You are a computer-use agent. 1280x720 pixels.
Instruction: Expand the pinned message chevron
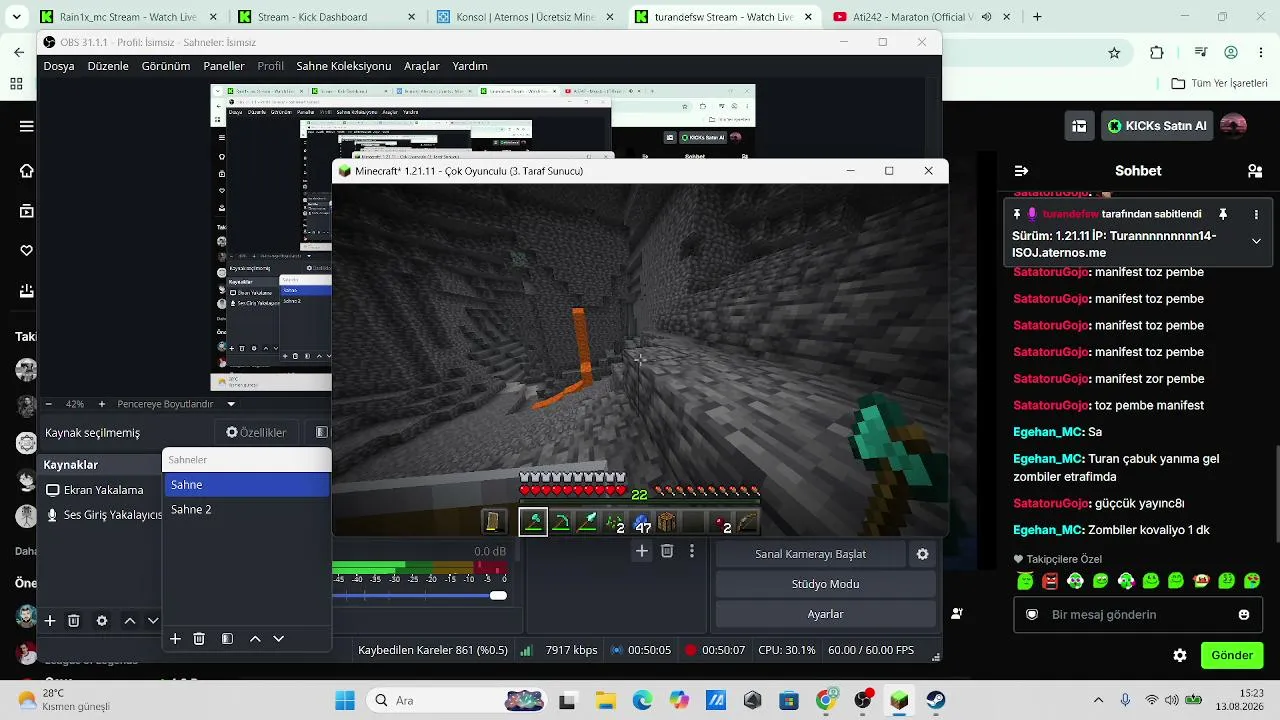(x=1256, y=241)
